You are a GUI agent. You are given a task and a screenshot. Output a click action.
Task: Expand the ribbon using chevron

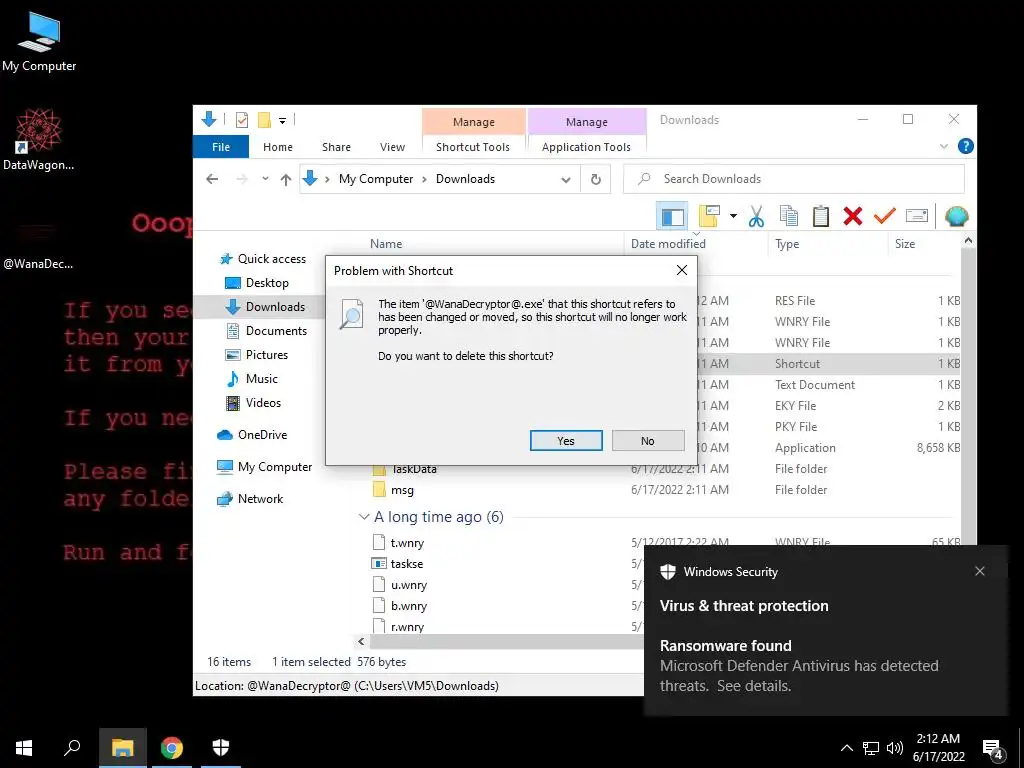[944, 146]
